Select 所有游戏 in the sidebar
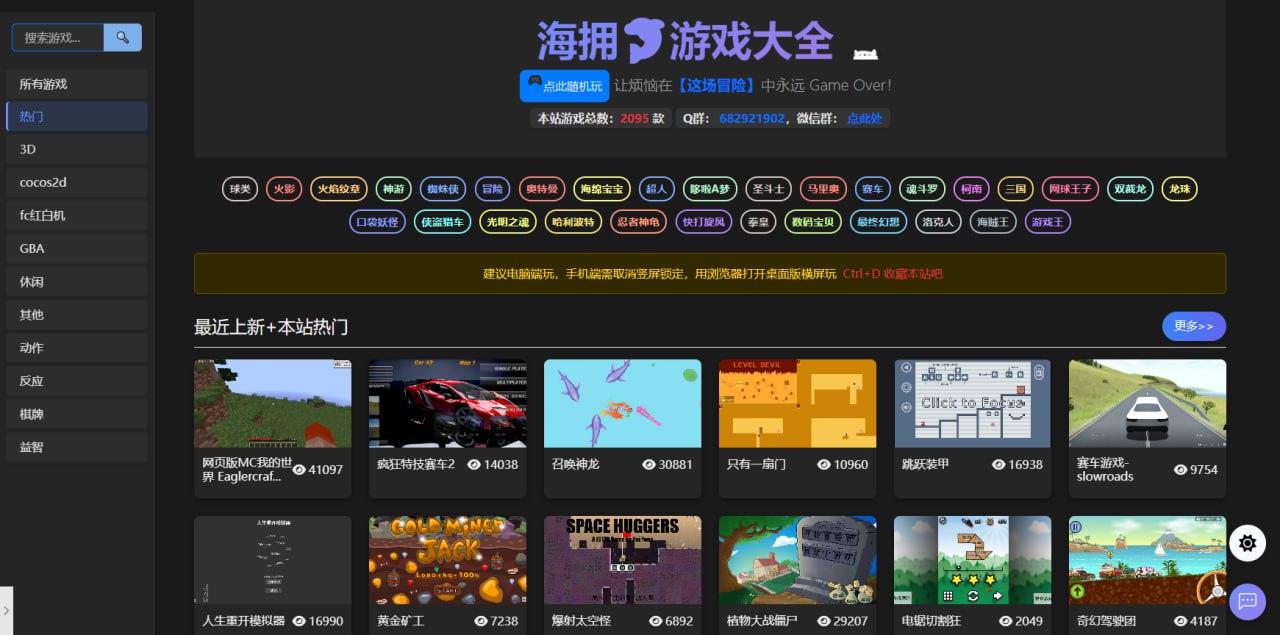 (76, 84)
